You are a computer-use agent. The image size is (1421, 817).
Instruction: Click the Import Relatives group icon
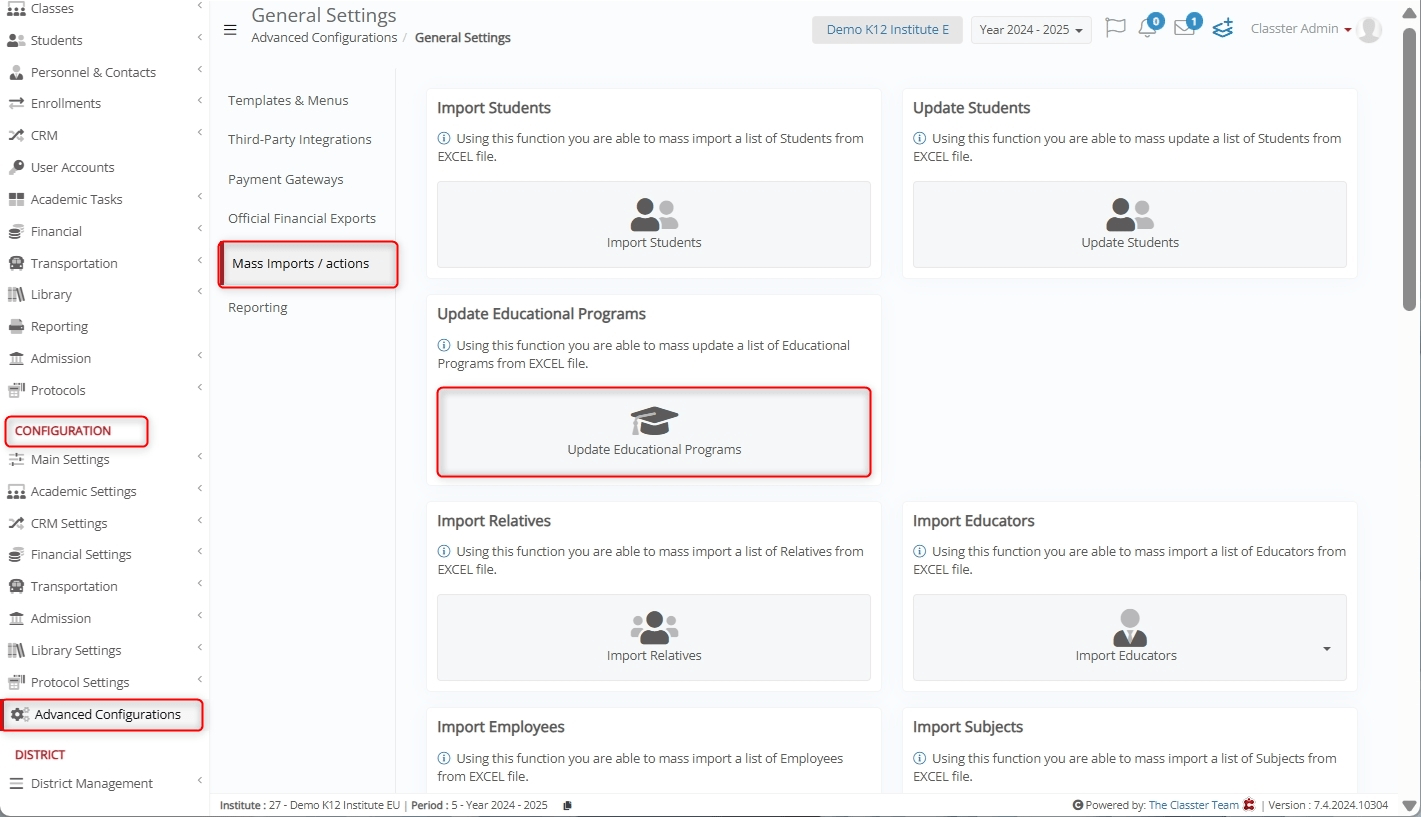coord(654,627)
